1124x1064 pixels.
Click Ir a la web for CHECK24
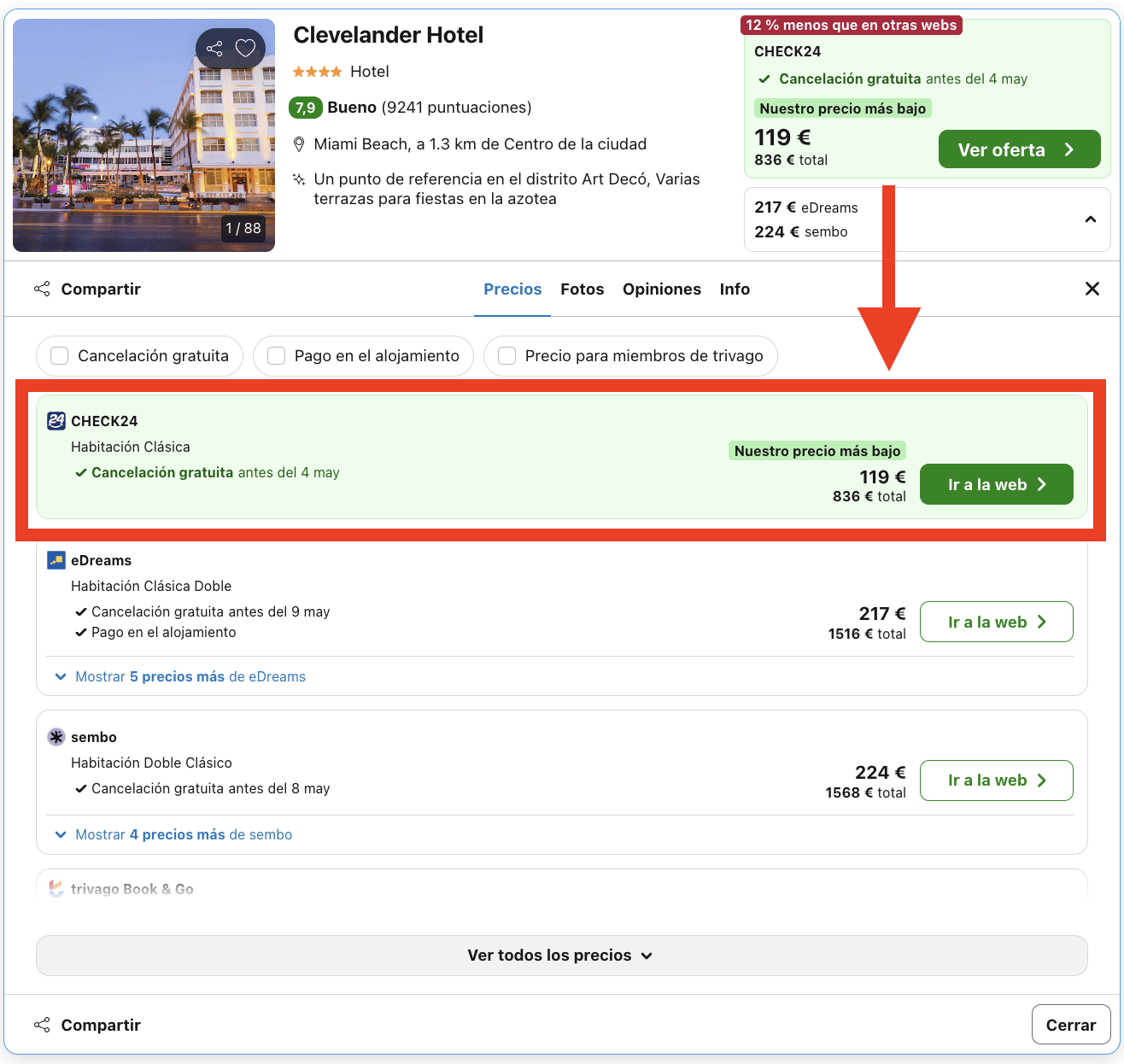(996, 484)
